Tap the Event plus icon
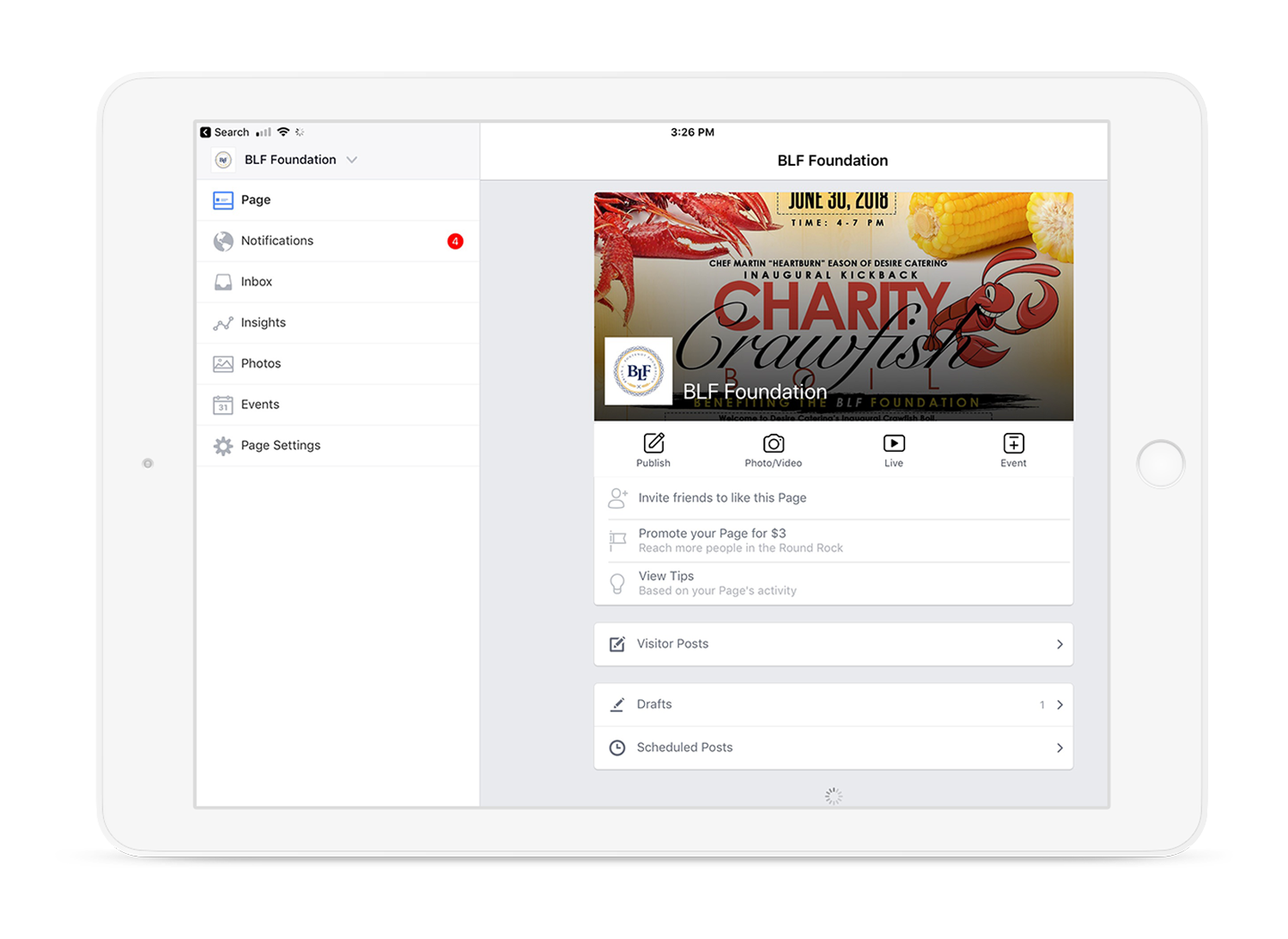1288x939 pixels. tap(1013, 443)
